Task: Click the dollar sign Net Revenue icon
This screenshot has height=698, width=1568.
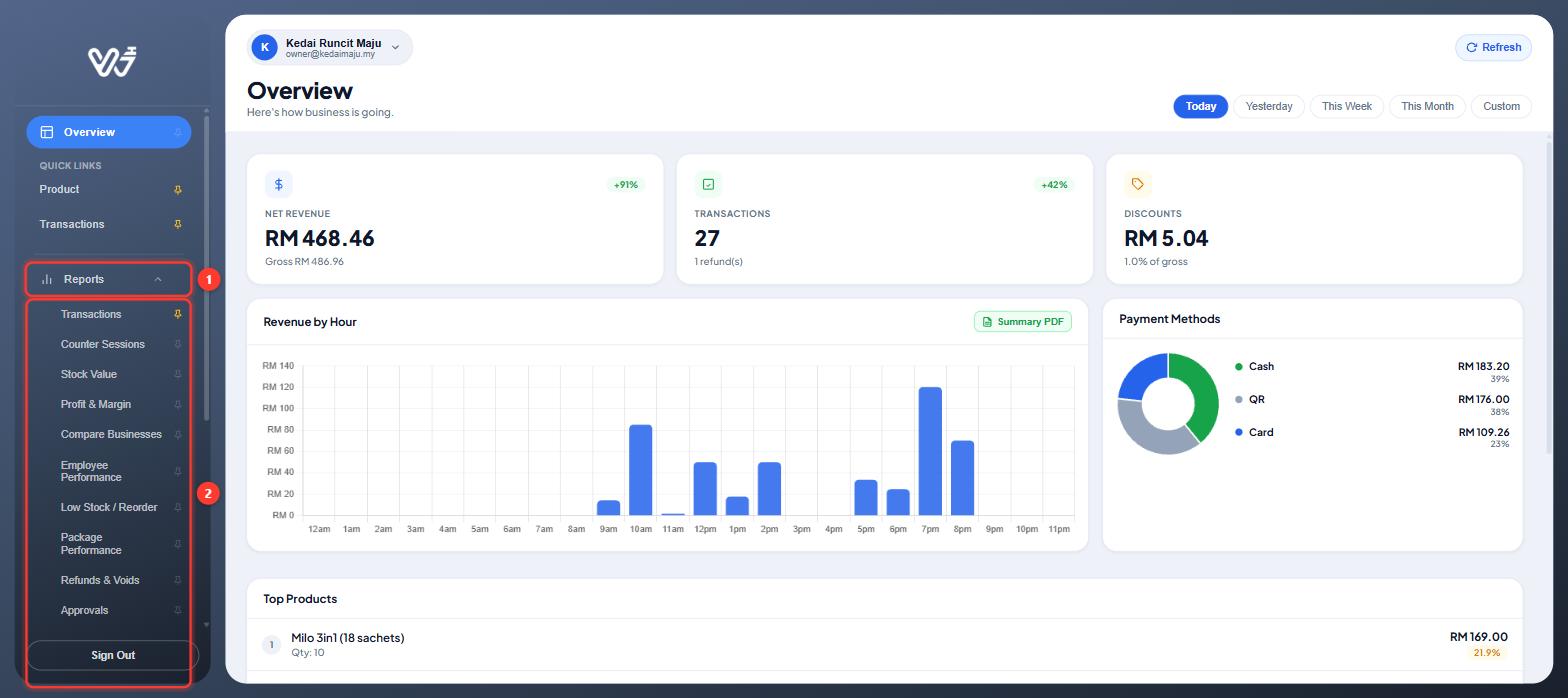Action: (278, 184)
